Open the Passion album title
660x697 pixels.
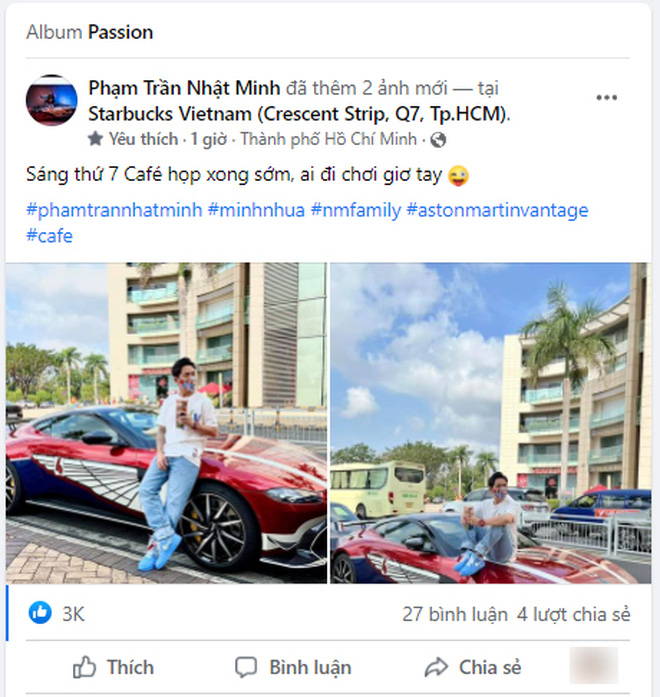(120, 32)
